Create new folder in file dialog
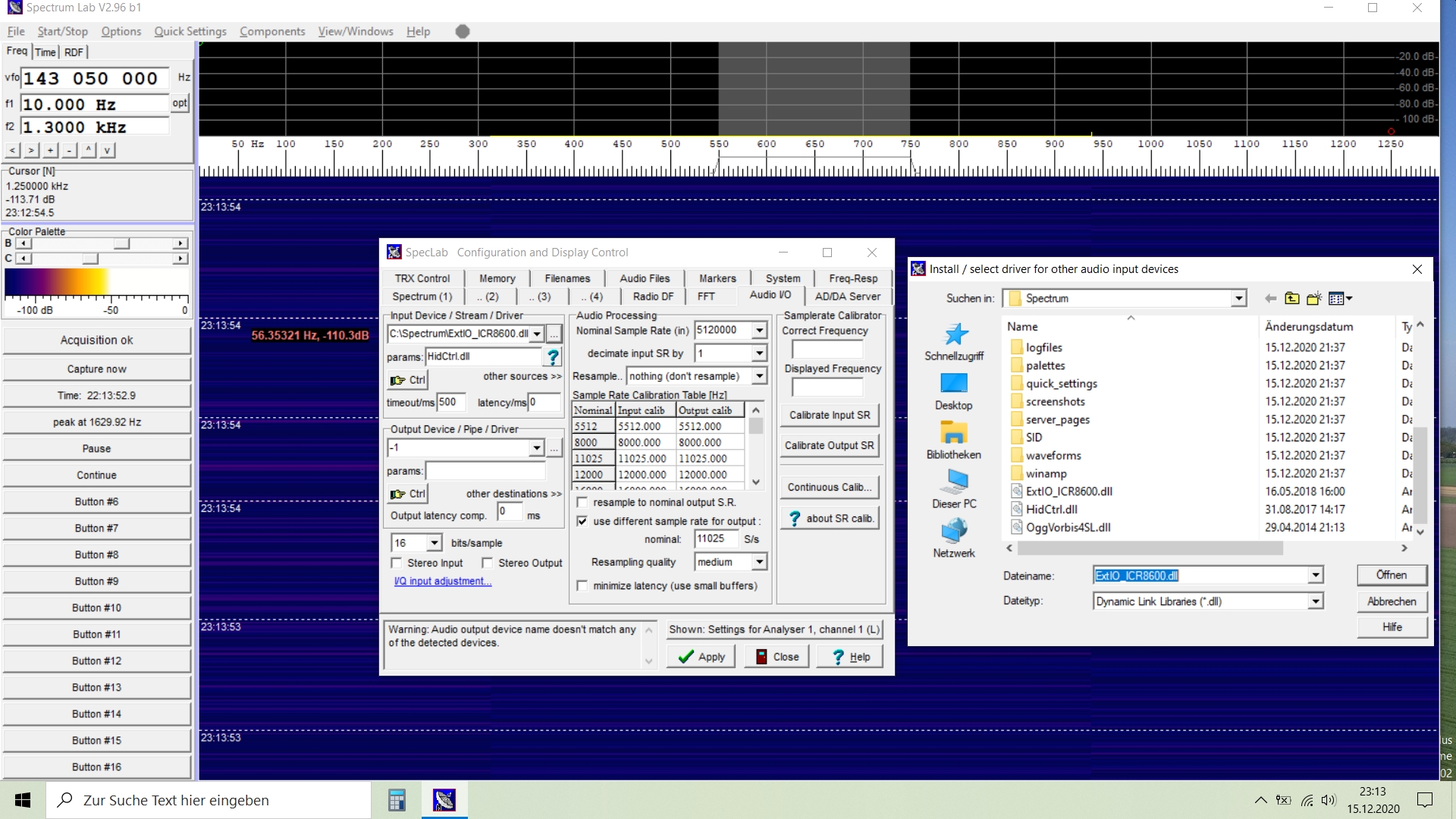Image resolution: width=1456 pixels, height=819 pixels. pos(1314,299)
